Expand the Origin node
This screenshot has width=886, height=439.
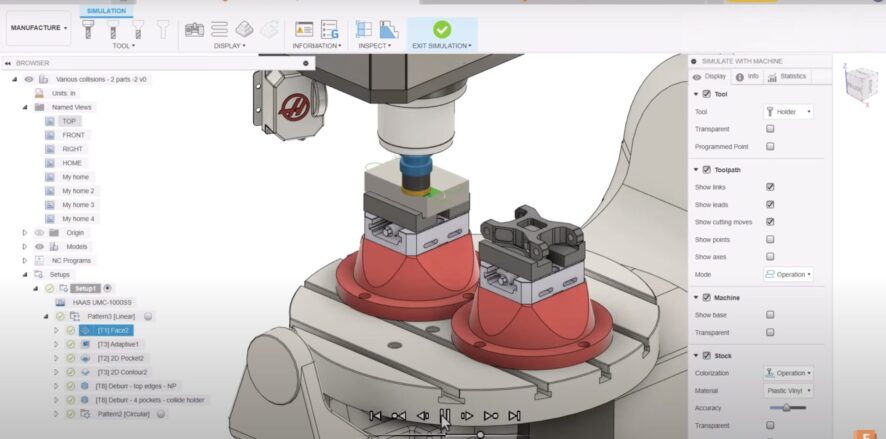[x=25, y=233]
